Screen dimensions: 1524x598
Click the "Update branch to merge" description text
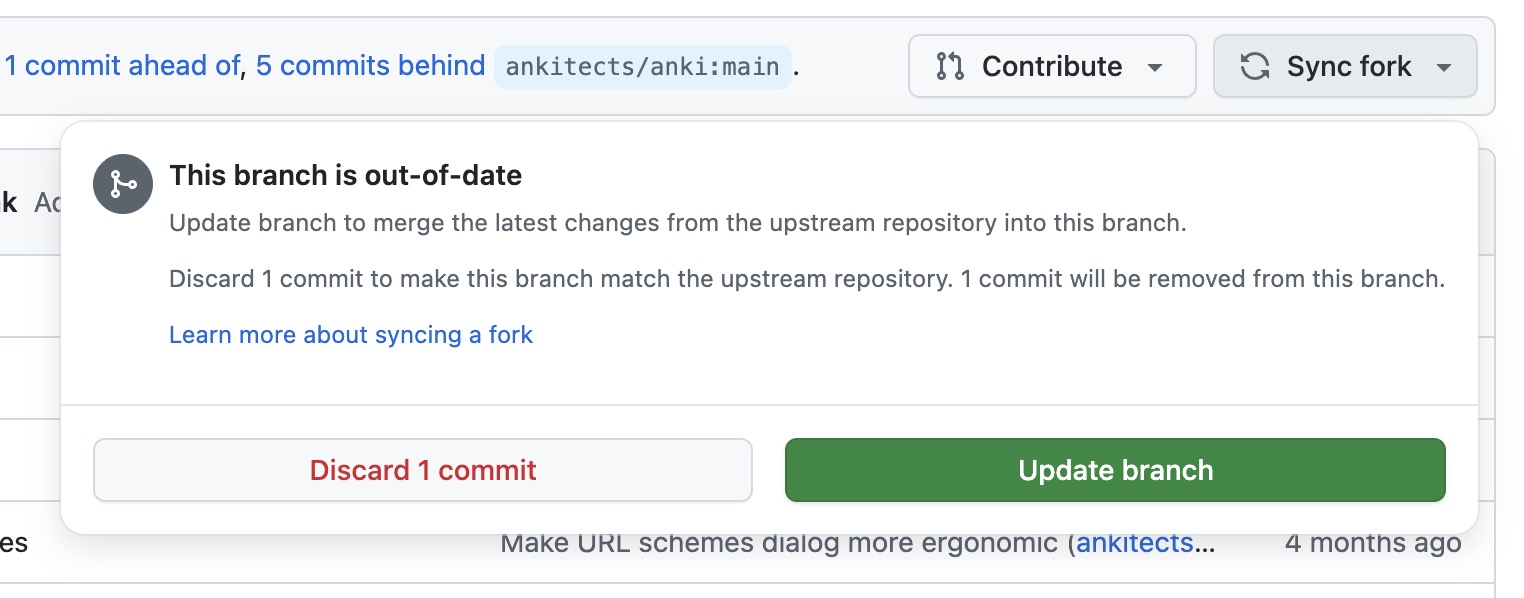click(677, 223)
